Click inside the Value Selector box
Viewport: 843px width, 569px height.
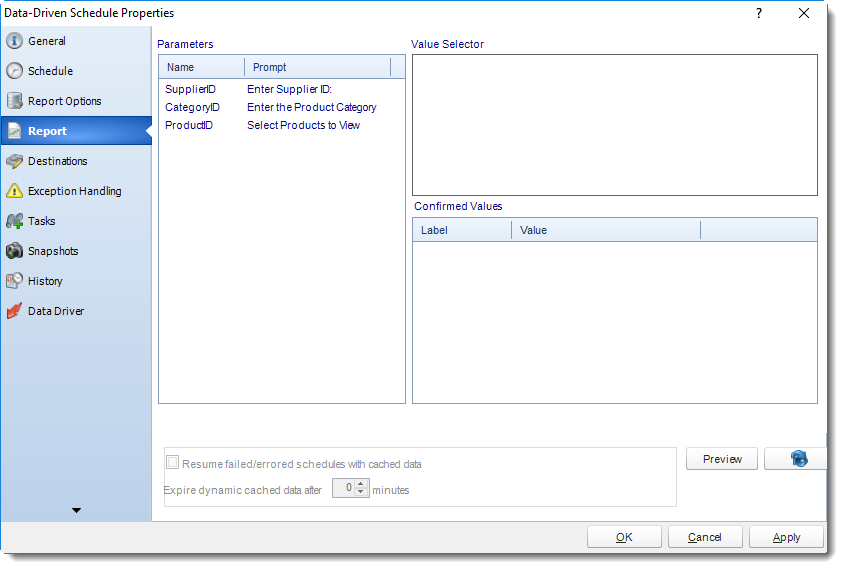[615, 125]
